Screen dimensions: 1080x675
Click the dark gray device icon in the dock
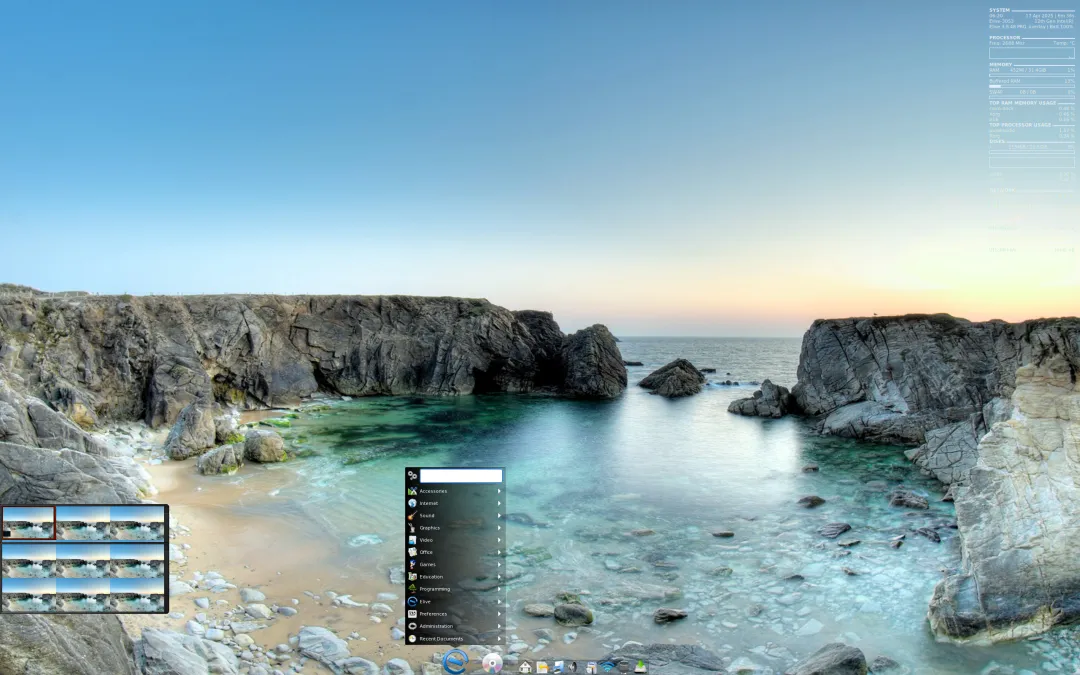(x=624, y=667)
